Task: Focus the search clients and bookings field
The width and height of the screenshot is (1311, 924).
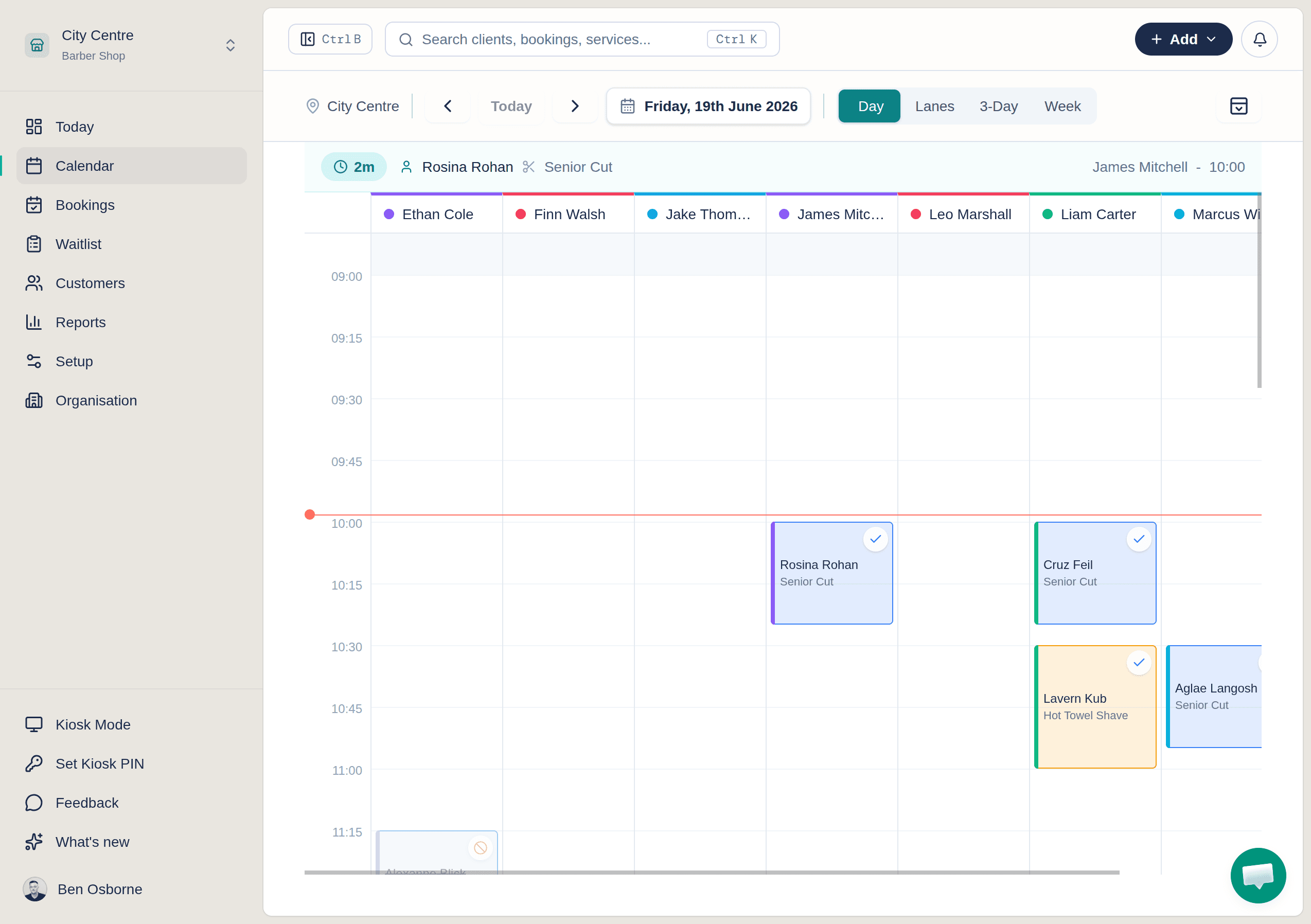Action: click(x=582, y=40)
